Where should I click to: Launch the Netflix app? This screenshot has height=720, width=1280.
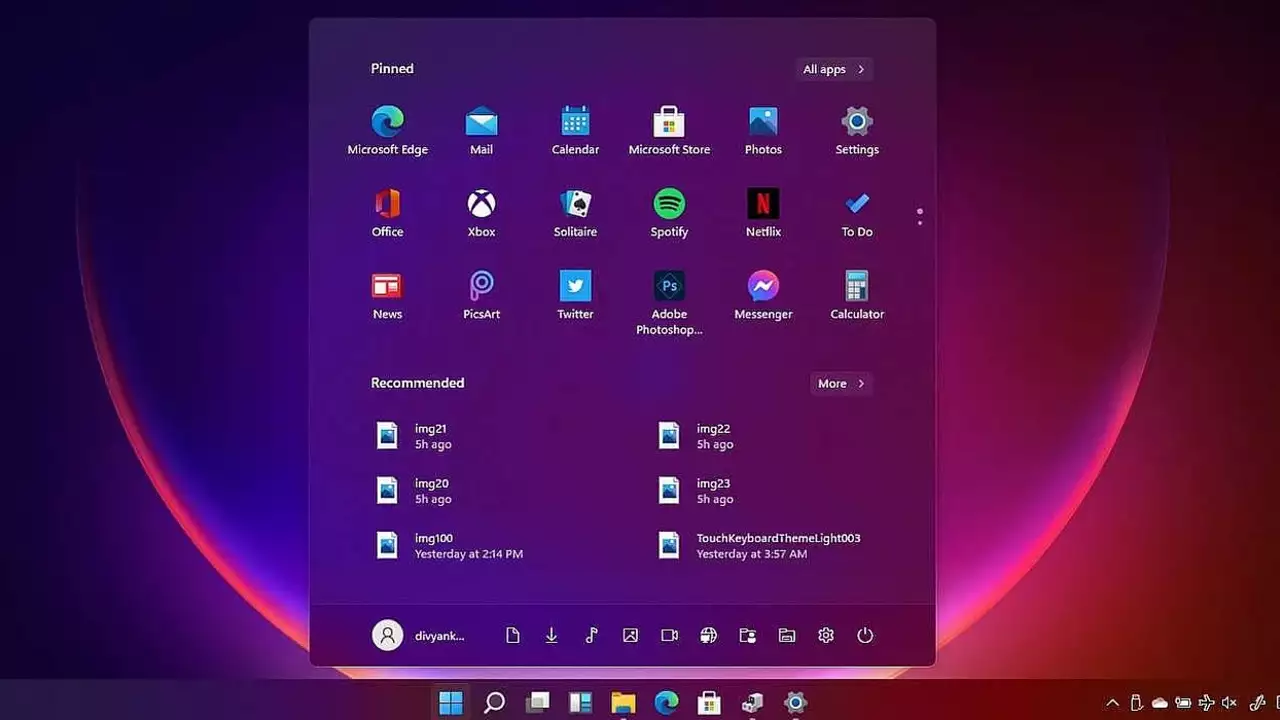(763, 214)
